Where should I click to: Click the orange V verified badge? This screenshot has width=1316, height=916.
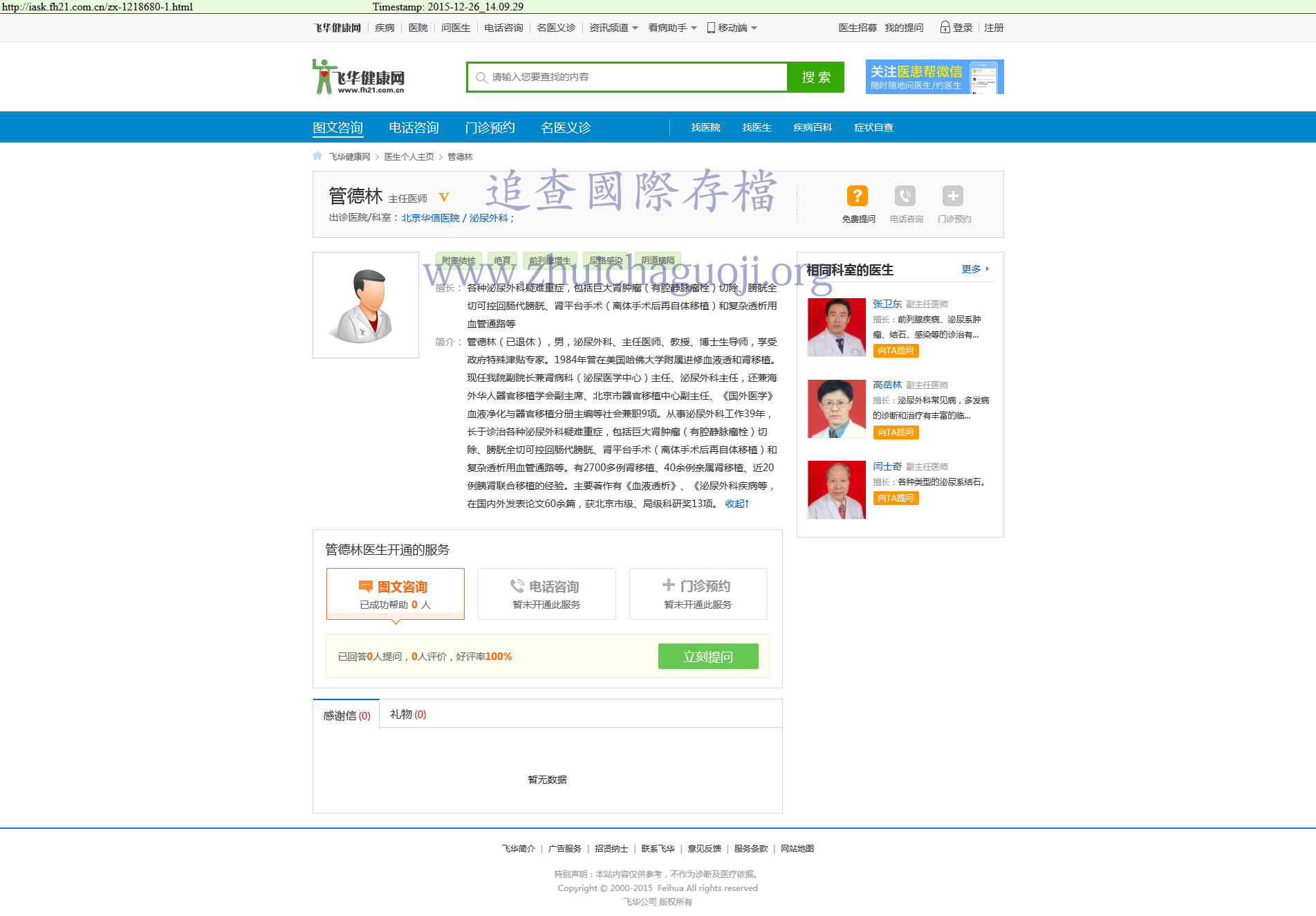point(444,198)
